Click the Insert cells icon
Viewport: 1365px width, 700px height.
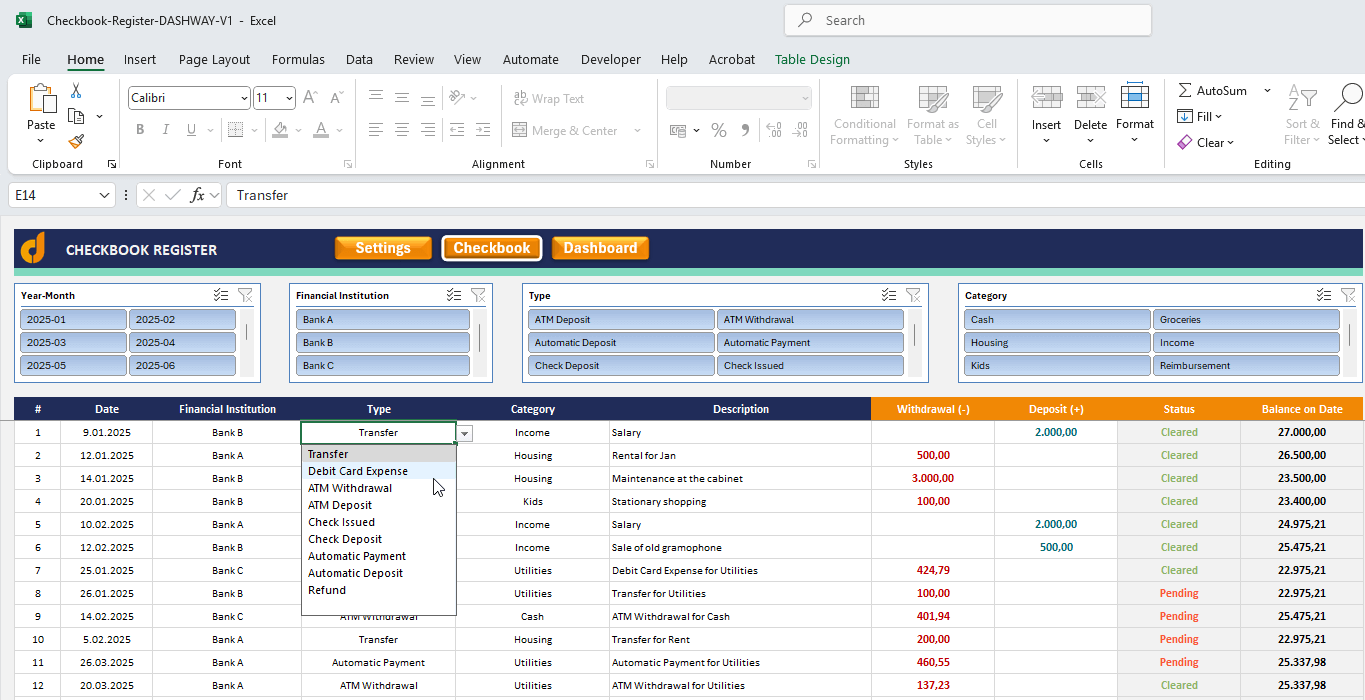point(1047,98)
